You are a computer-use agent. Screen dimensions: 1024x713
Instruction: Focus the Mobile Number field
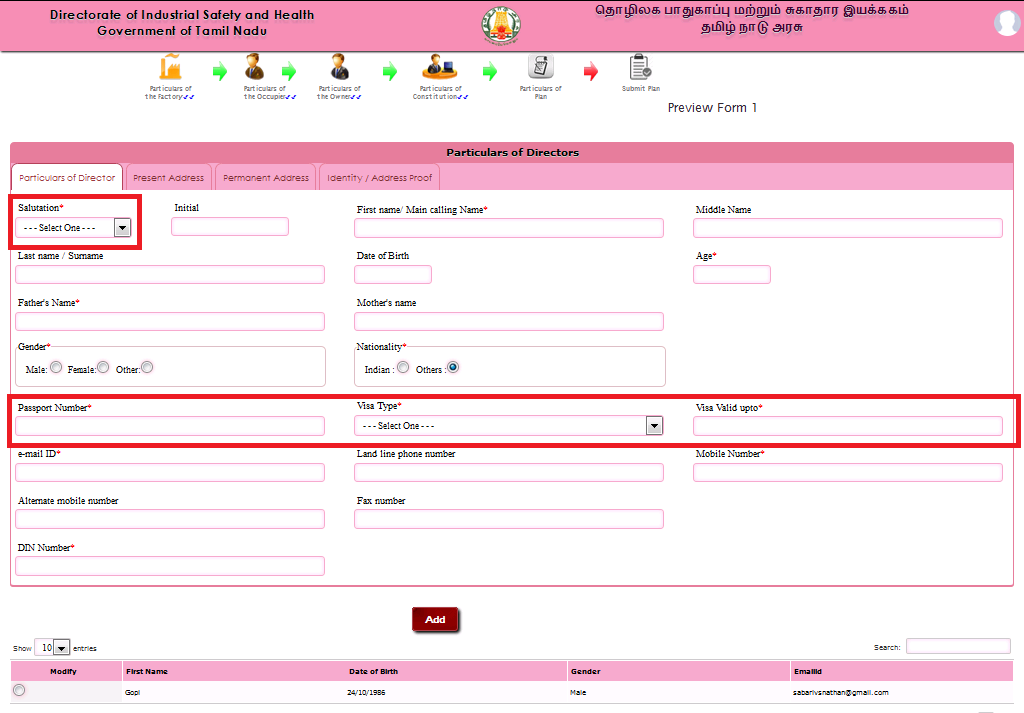(x=848, y=472)
